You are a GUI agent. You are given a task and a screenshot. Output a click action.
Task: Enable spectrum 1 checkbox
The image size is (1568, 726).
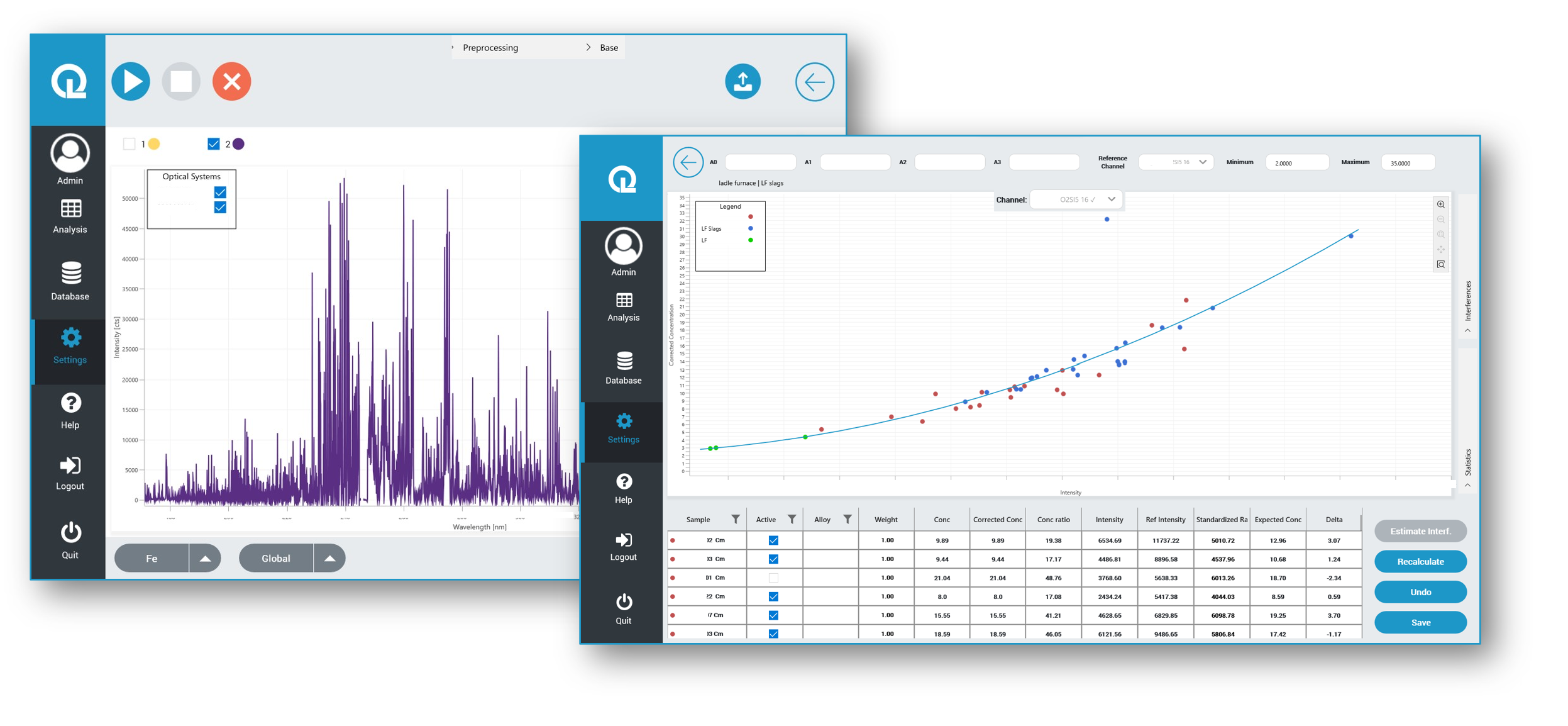point(129,144)
